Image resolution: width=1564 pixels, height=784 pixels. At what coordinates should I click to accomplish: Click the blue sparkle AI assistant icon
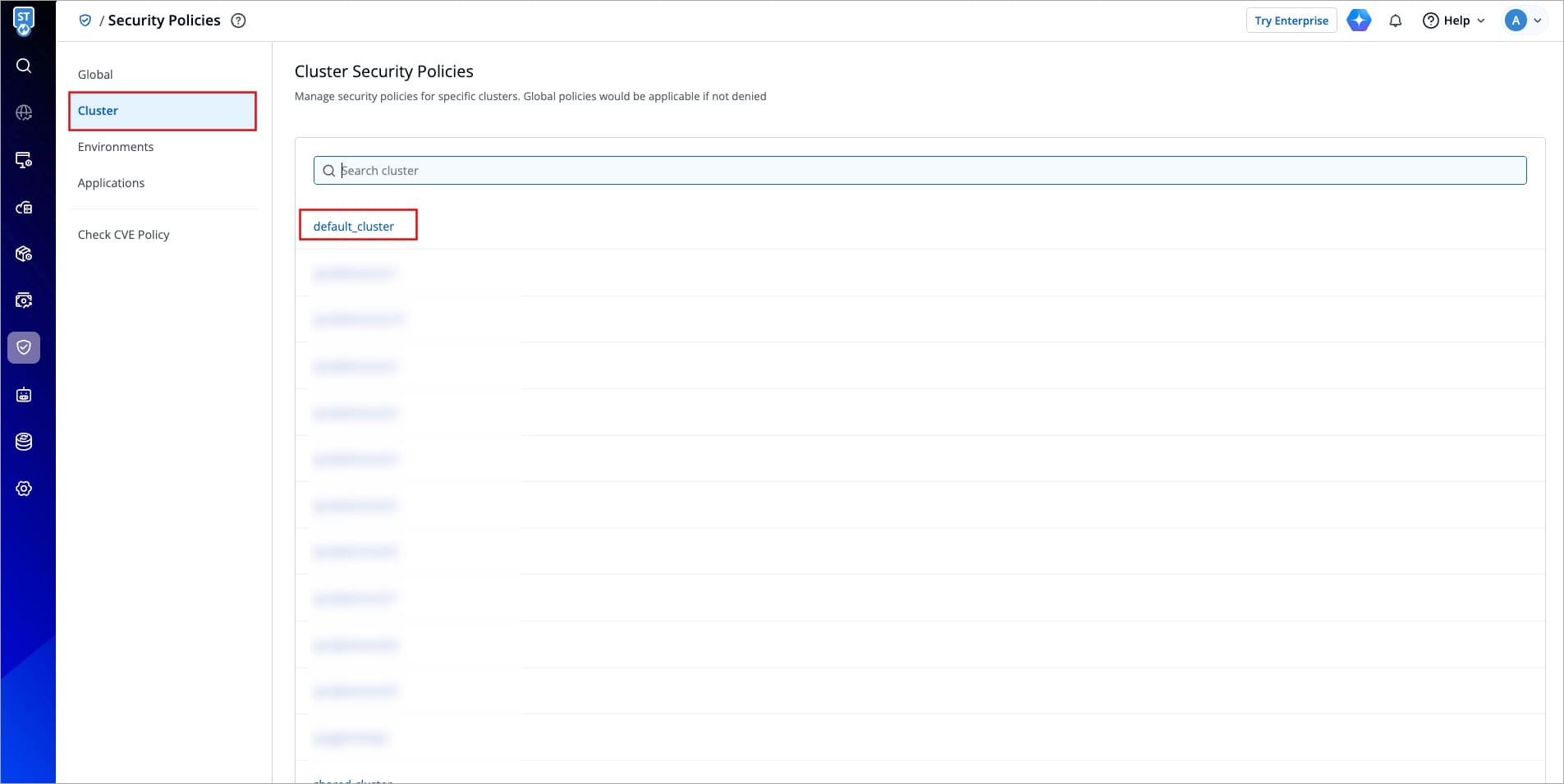1359,21
